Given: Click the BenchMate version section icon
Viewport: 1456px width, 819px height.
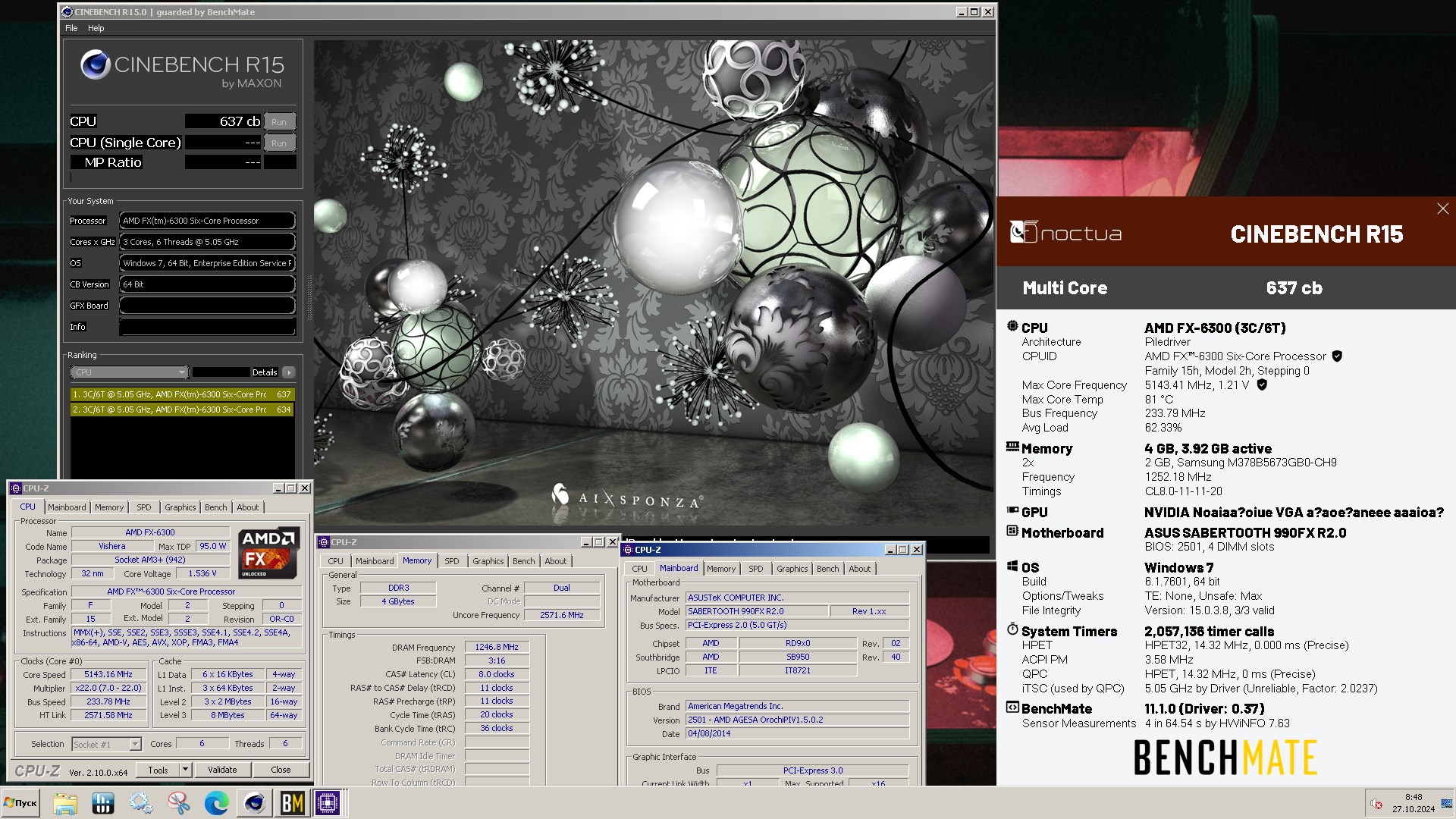Looking at the screenshot, I should (1012, 707).
